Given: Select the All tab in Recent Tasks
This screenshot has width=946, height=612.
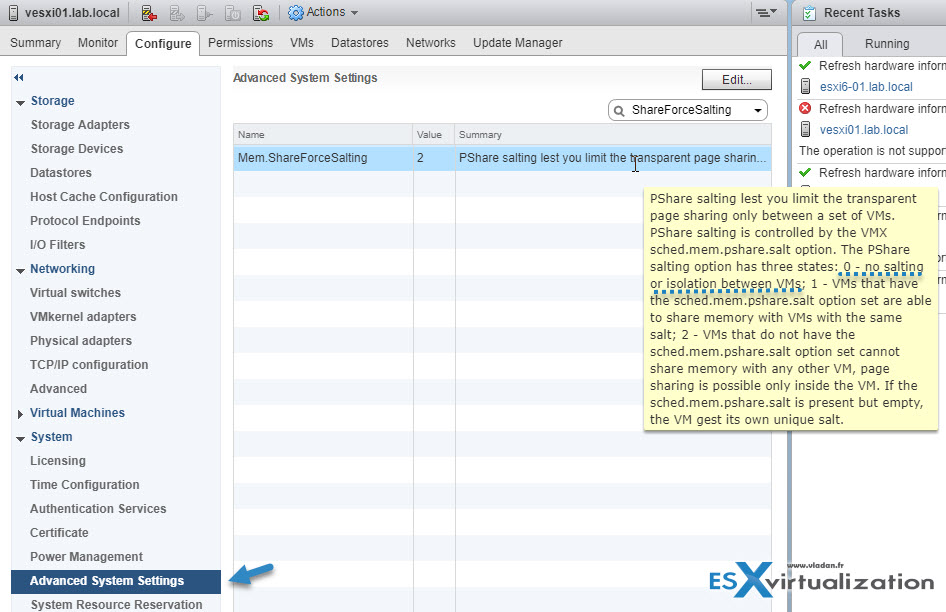Looking at the screenshot, I should [x=821, y=44].
